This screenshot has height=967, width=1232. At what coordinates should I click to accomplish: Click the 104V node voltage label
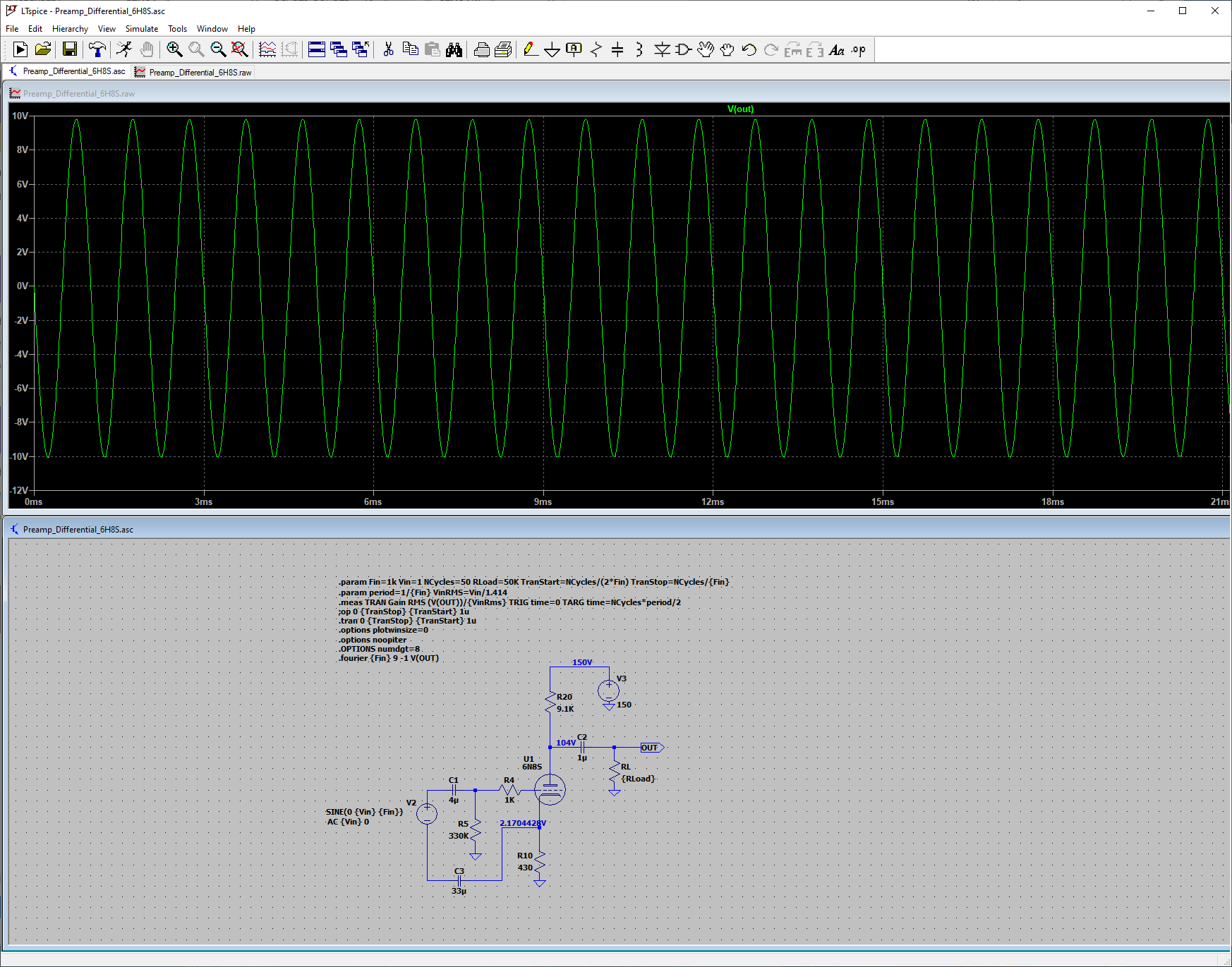pos(565,743)
